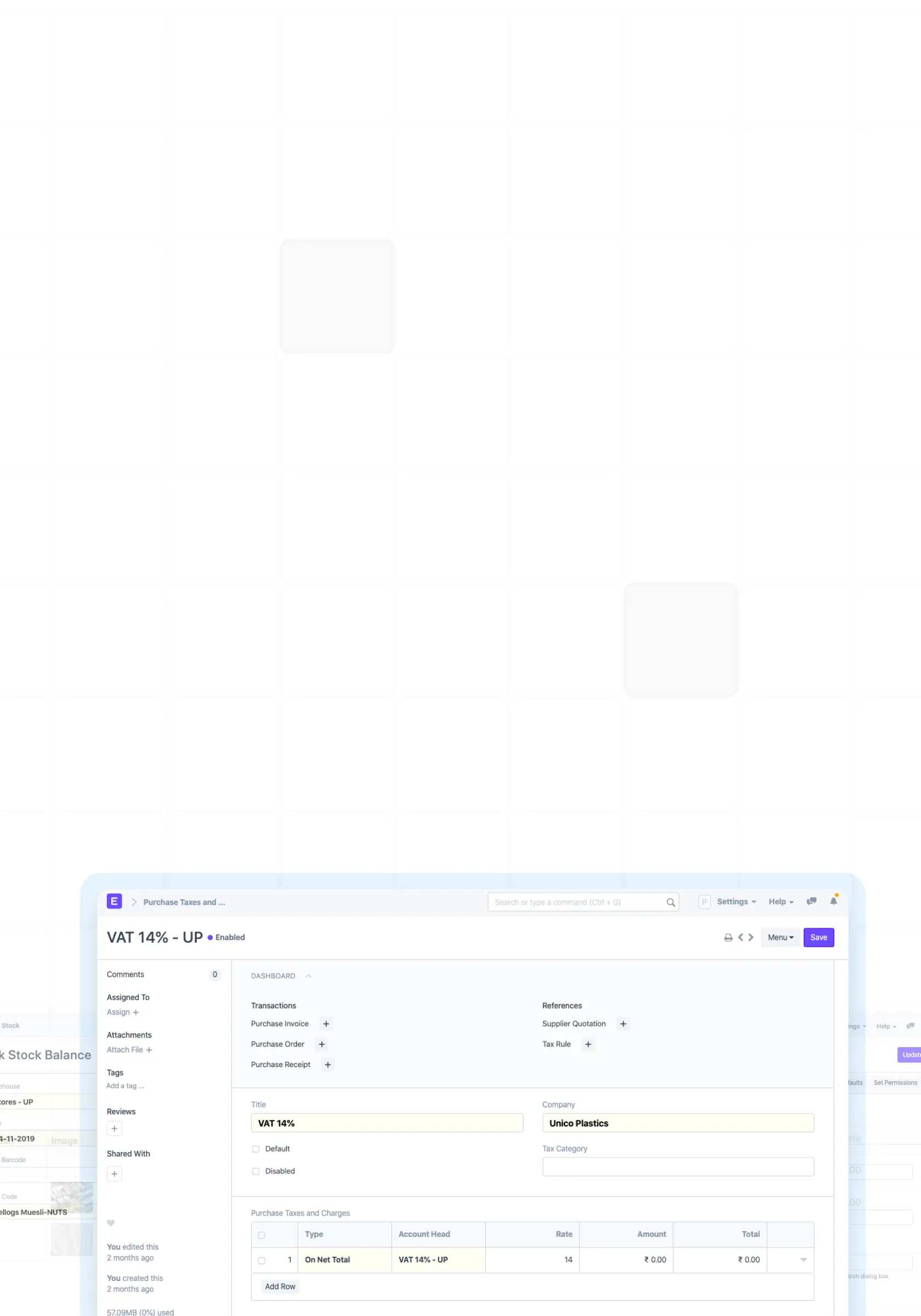Open the Settings menu

736,901
